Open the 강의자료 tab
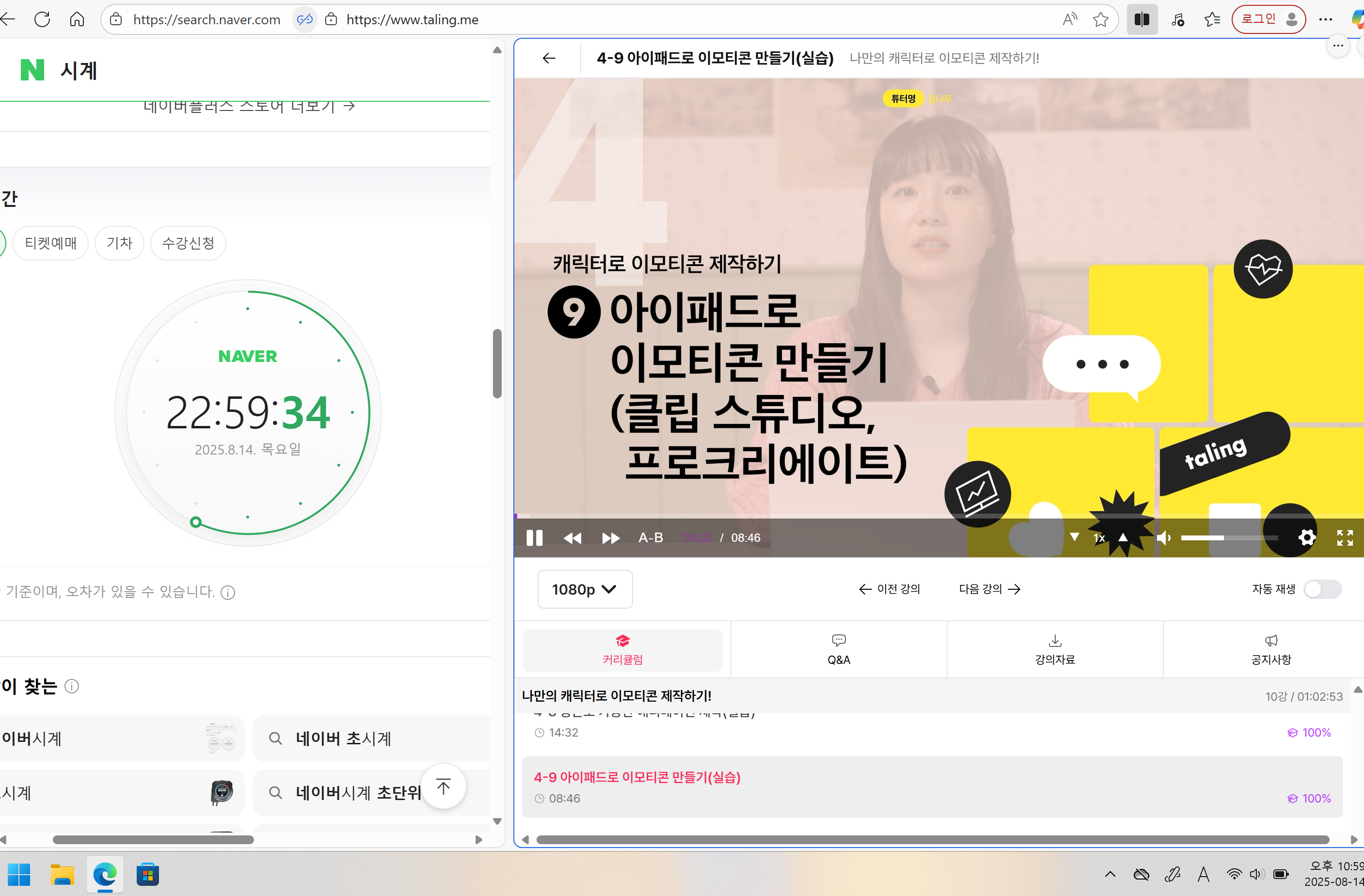The width and height of the screenshot is (1364, 896). point(1055,650)
